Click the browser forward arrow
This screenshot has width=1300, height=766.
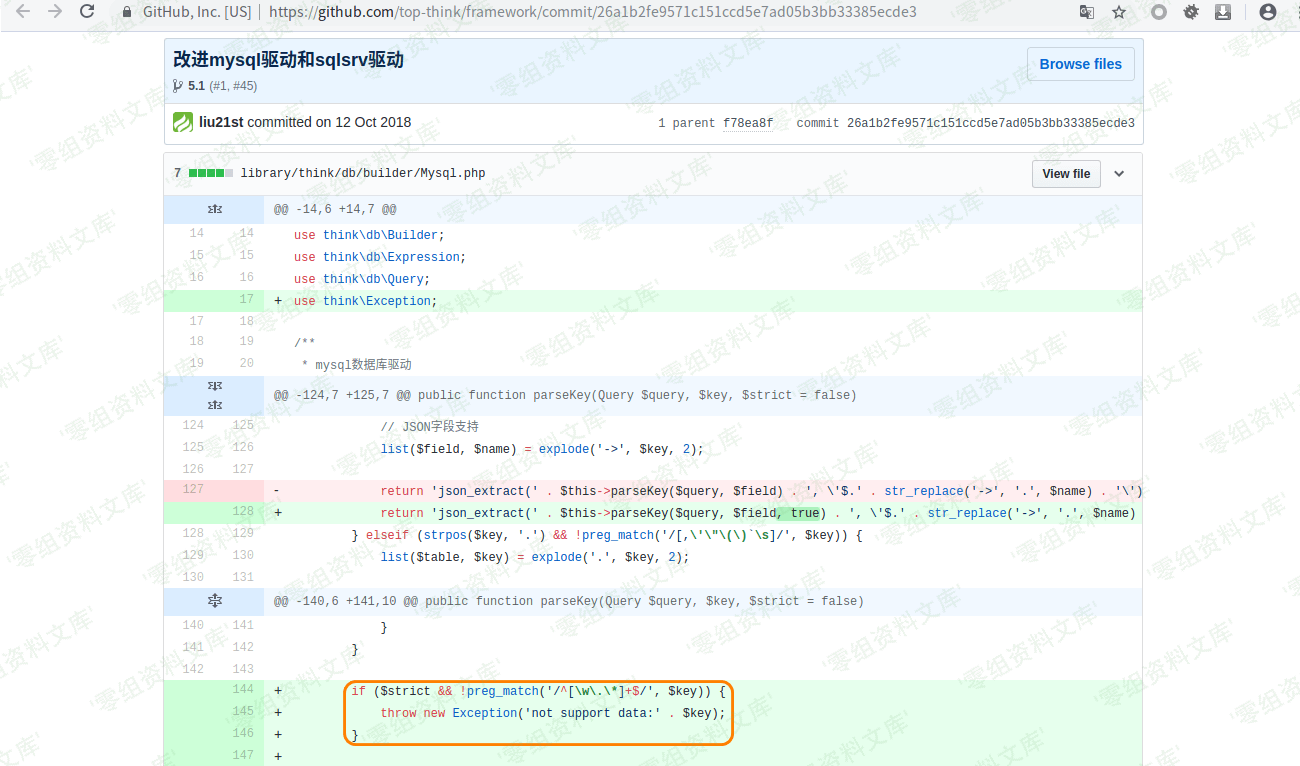pos(55,12)
